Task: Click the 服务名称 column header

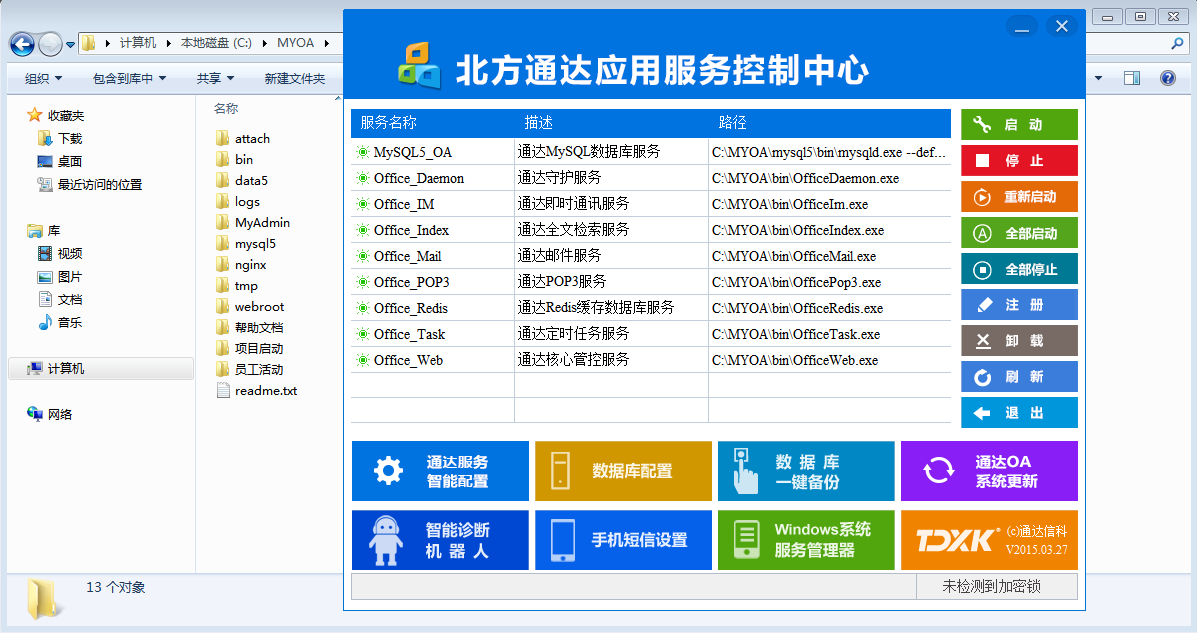Action: coord(389,122)
